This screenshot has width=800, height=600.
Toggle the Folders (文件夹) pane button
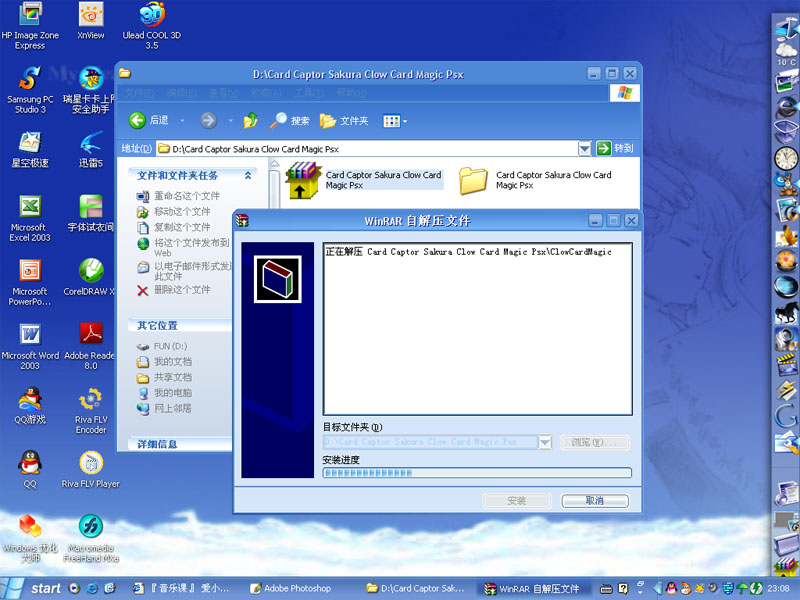point(344,120)
